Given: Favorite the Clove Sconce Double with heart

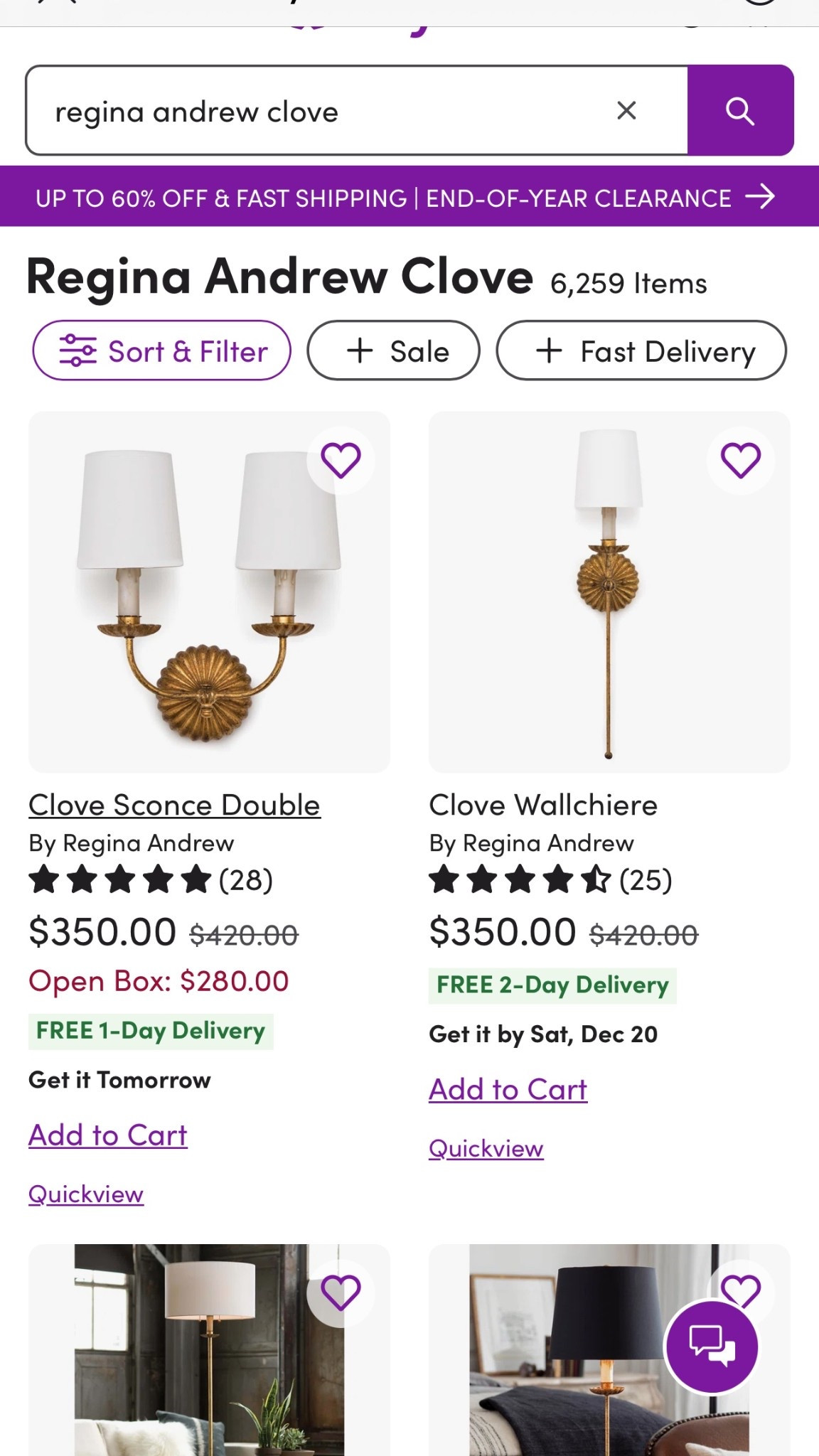Looking at the screenshot, I should pyautogui.click(x=341, y=460).
